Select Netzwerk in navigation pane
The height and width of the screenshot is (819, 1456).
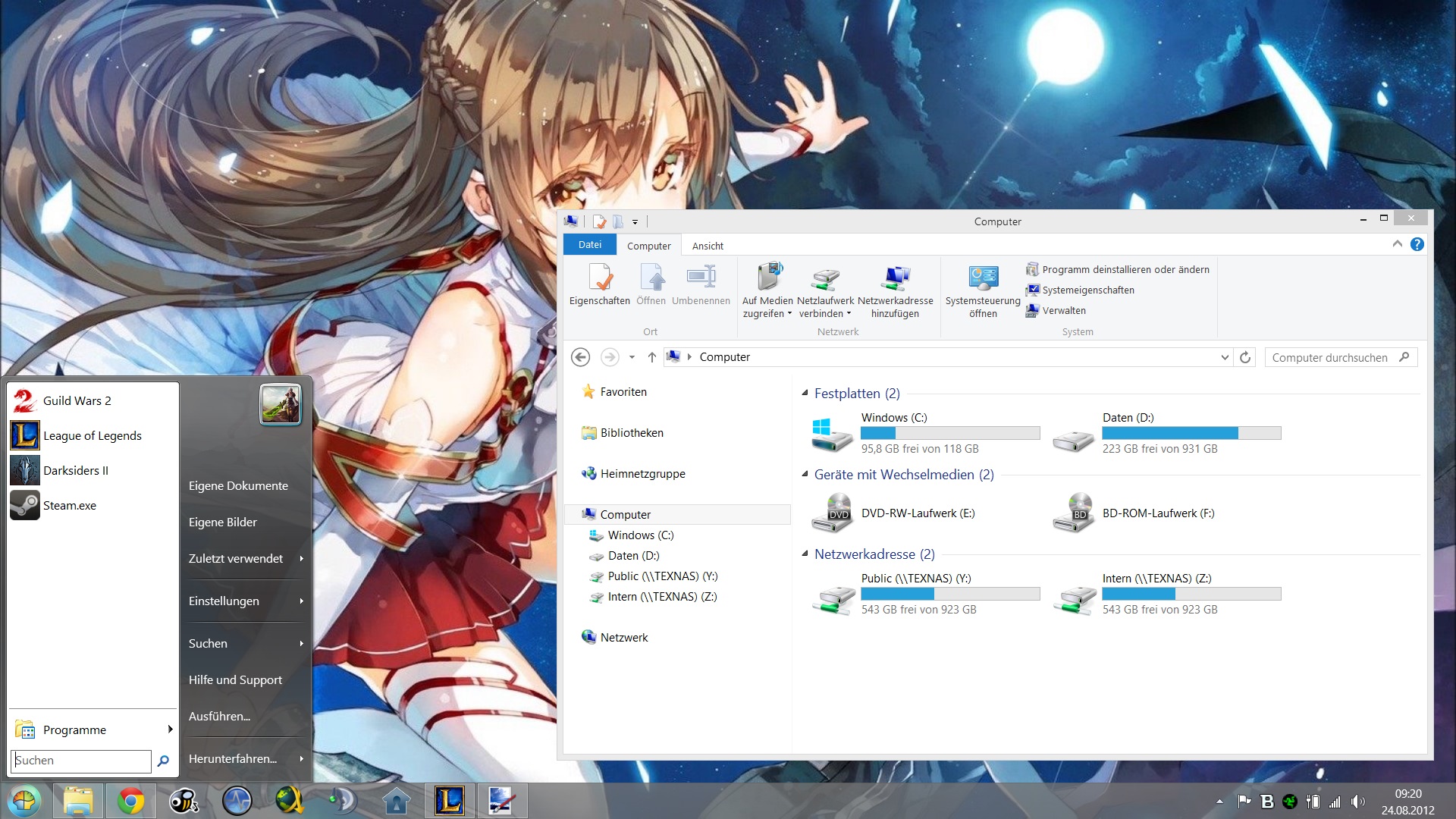coord(615,638)
